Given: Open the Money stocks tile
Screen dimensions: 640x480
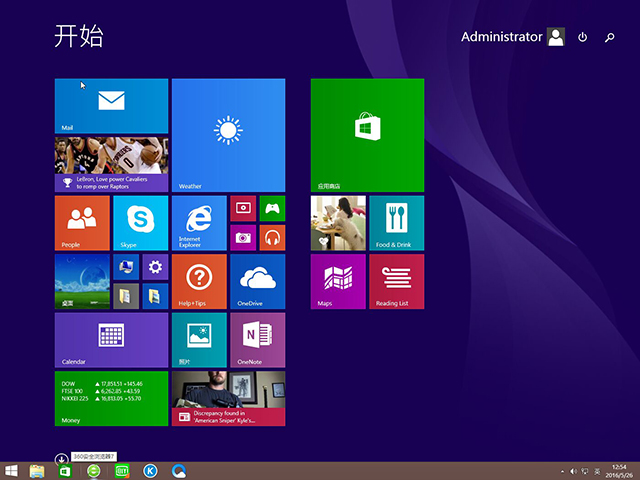Looking at the screenshot, I should click(111, 398).
